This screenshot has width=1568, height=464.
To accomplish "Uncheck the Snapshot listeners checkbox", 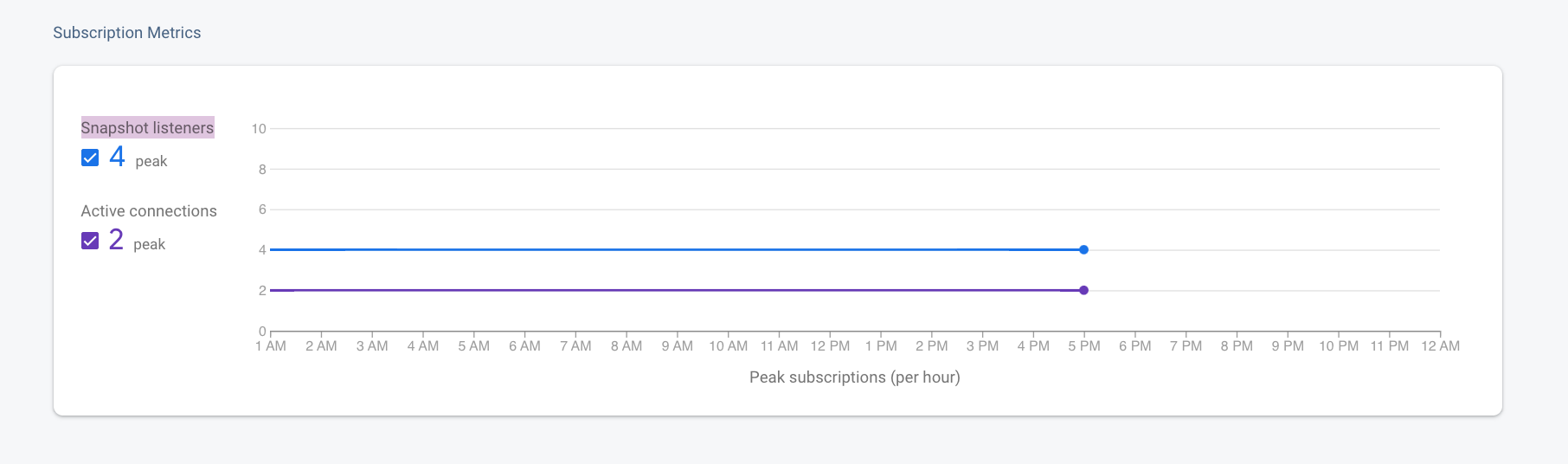I will [90, 158].
